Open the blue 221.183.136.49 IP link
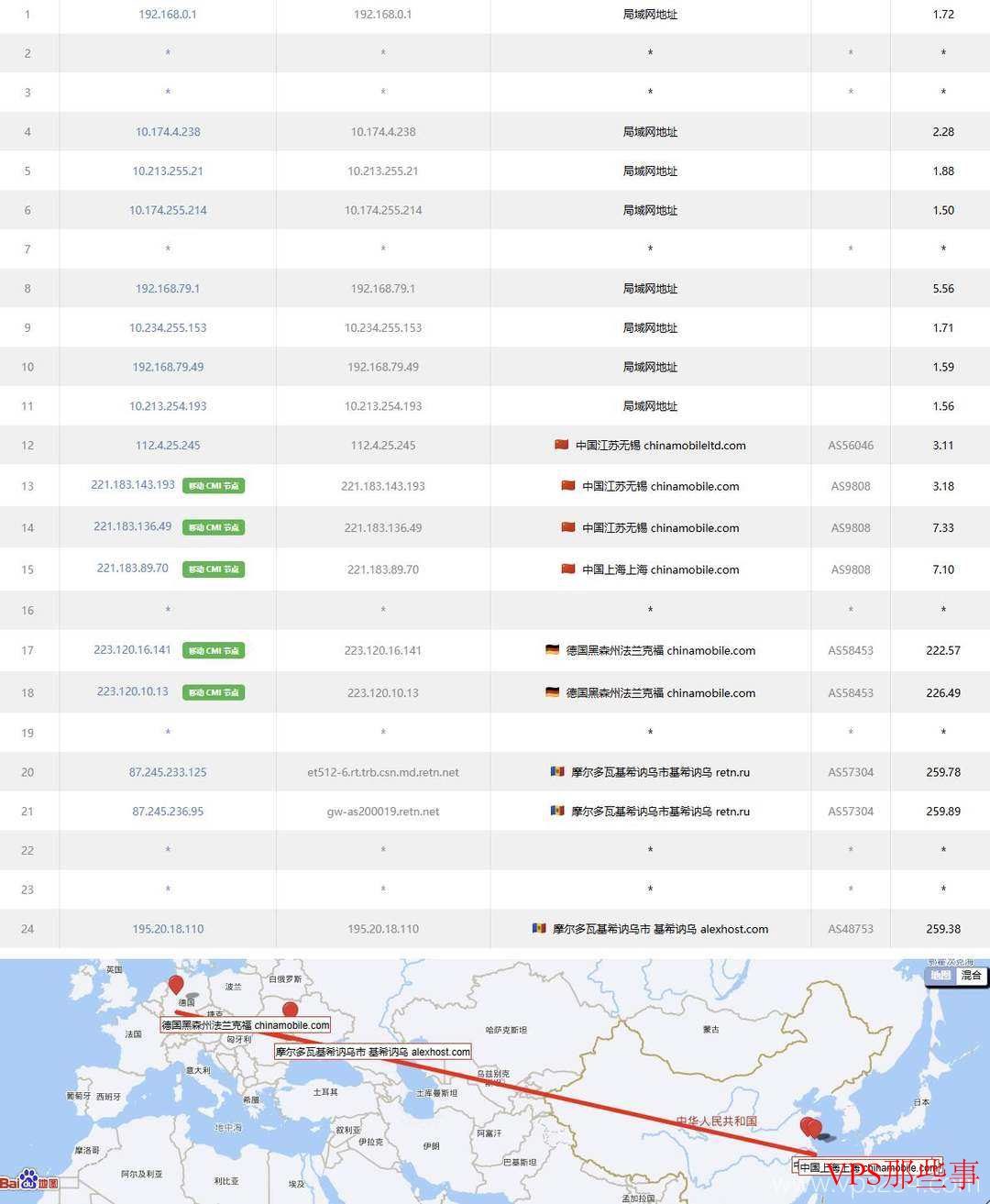Screen dimensions: 990x1204 [x=133, y=526]
